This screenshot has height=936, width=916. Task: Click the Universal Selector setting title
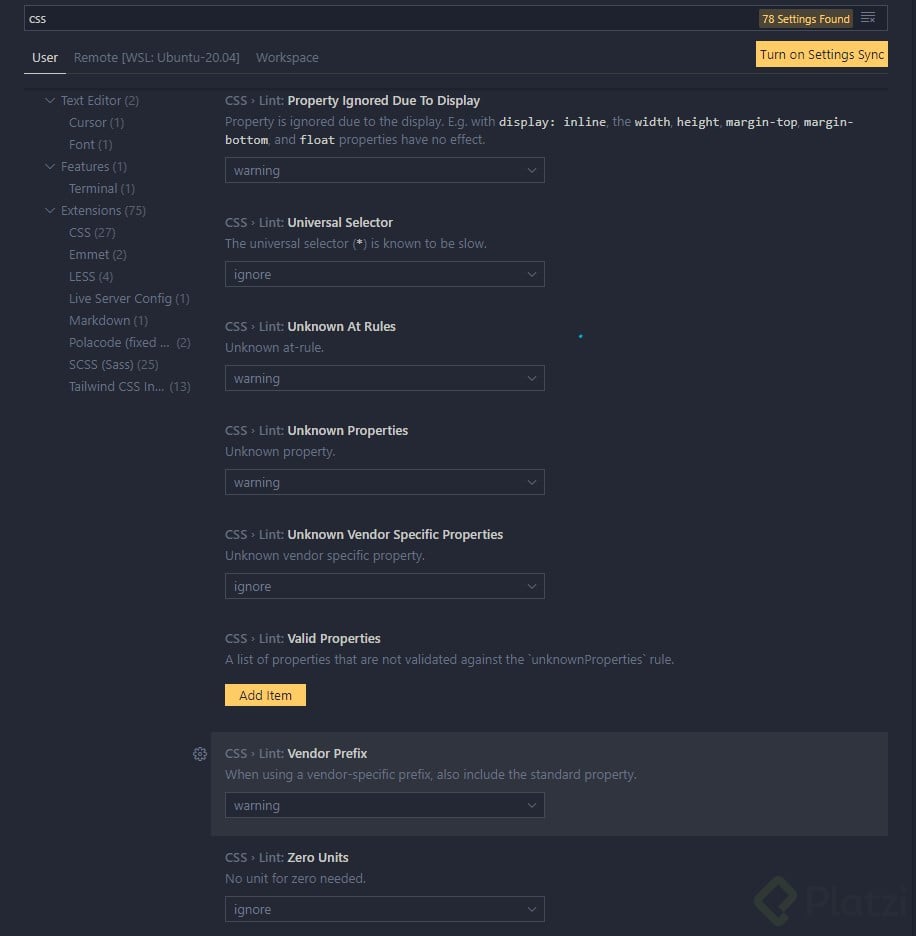click(x=340, y=223)
